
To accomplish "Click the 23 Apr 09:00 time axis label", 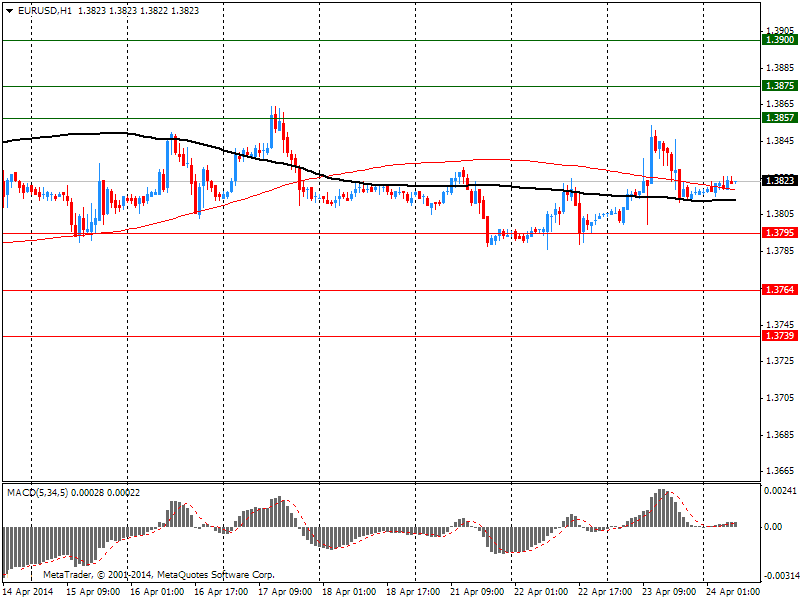I will click(x=669, y=592).
